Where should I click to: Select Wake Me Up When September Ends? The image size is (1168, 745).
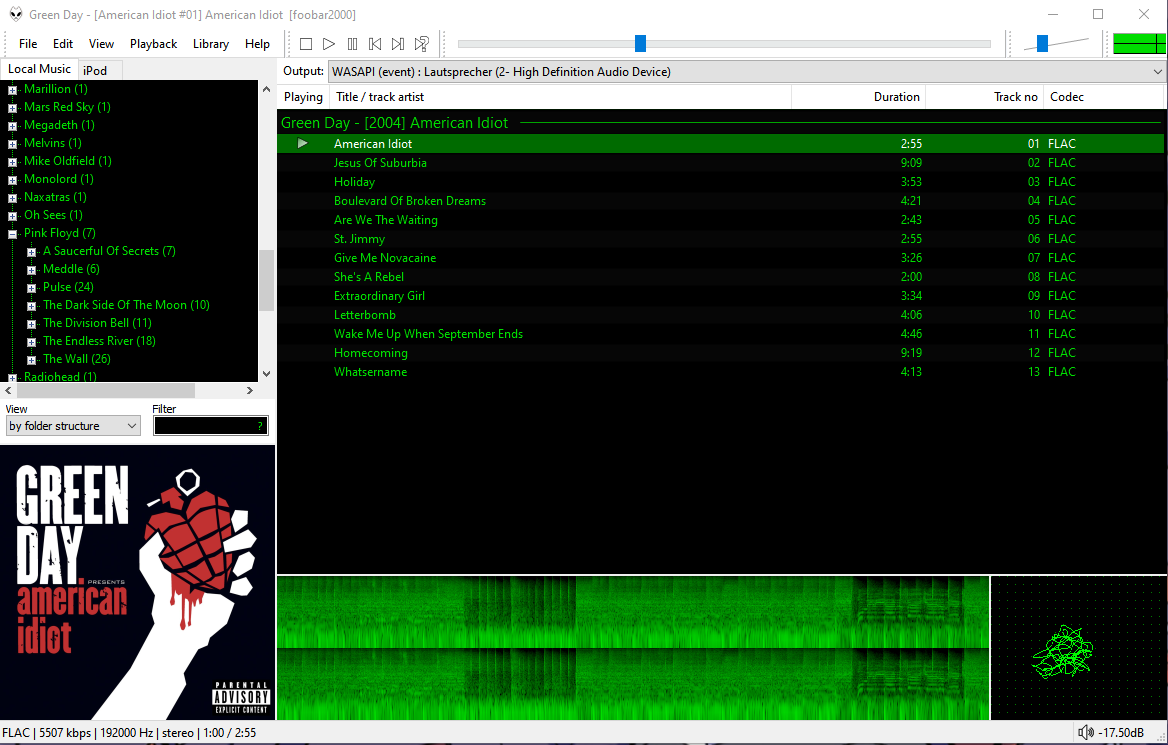click(720, 334)
